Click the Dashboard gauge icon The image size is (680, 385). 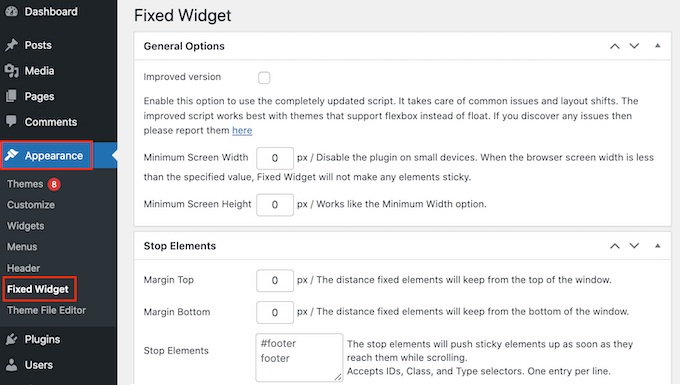tap(12, 11)
